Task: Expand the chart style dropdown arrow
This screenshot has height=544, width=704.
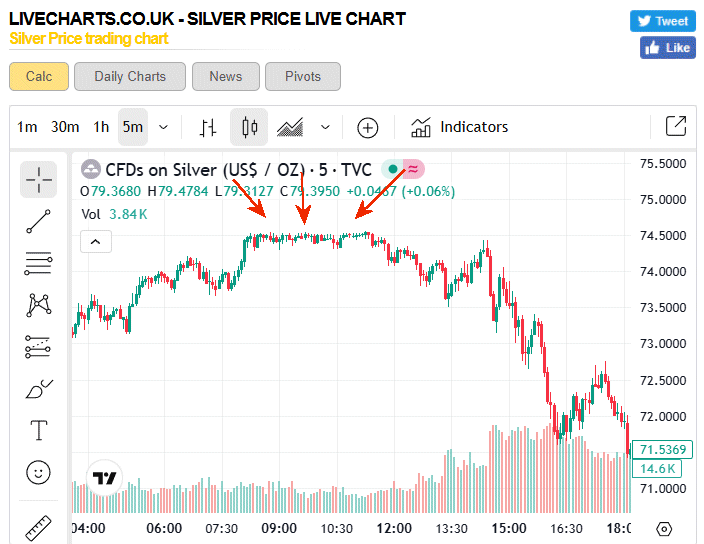Action: coord(325,127)
